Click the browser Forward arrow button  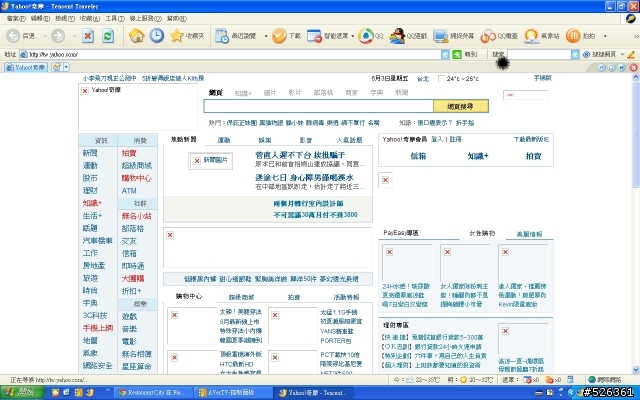click(58, 36)
